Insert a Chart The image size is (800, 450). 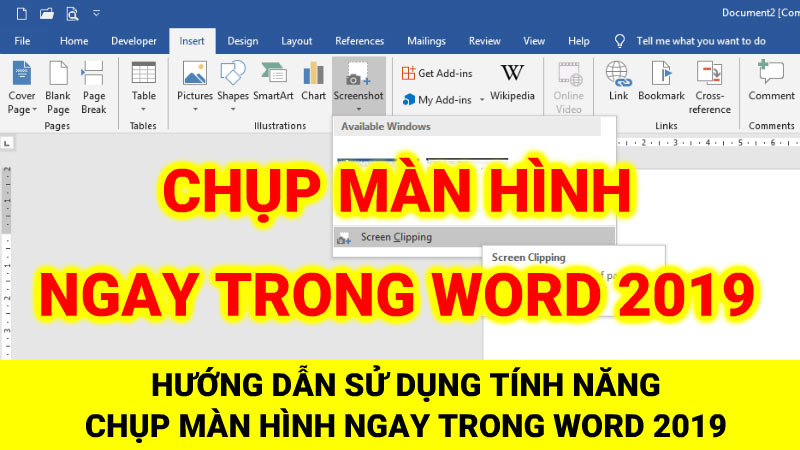[x=313, y=81]
